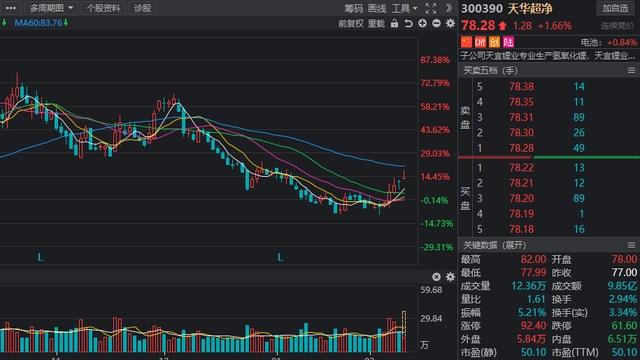Select the 画线 drawing tool
The image size is (640, 360).
click(x=376, y=9)
